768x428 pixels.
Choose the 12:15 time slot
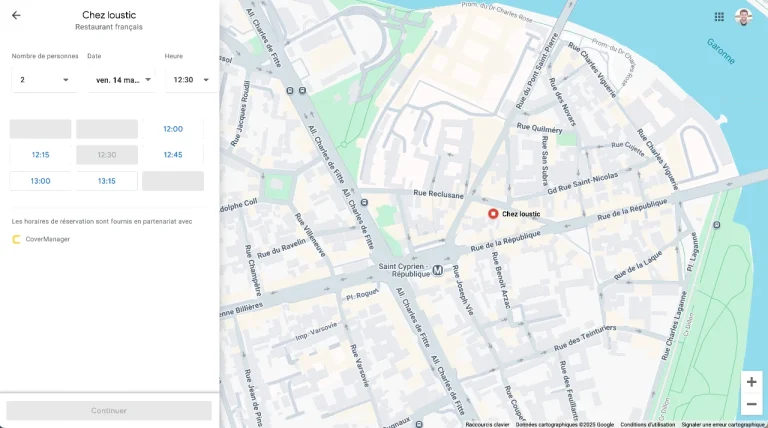40,155
